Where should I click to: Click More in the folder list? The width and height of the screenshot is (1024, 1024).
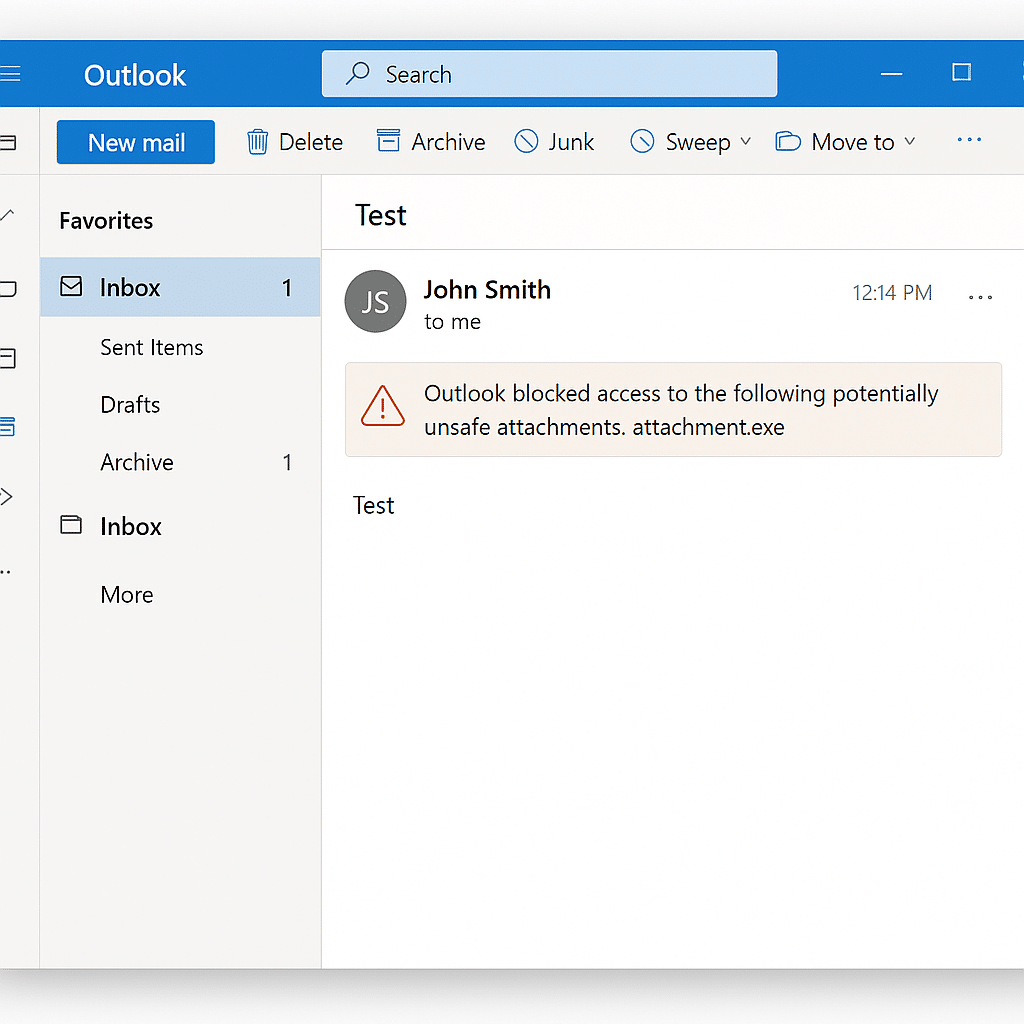127,595
